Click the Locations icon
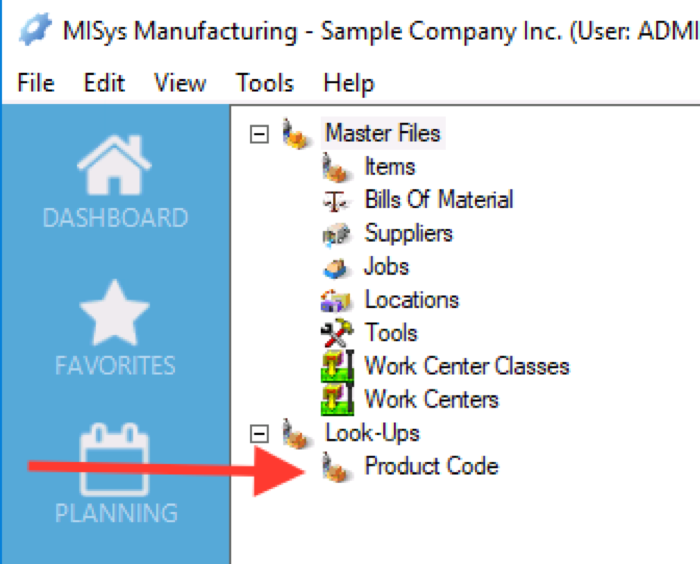700x564 pixels. tap(336, 301)
